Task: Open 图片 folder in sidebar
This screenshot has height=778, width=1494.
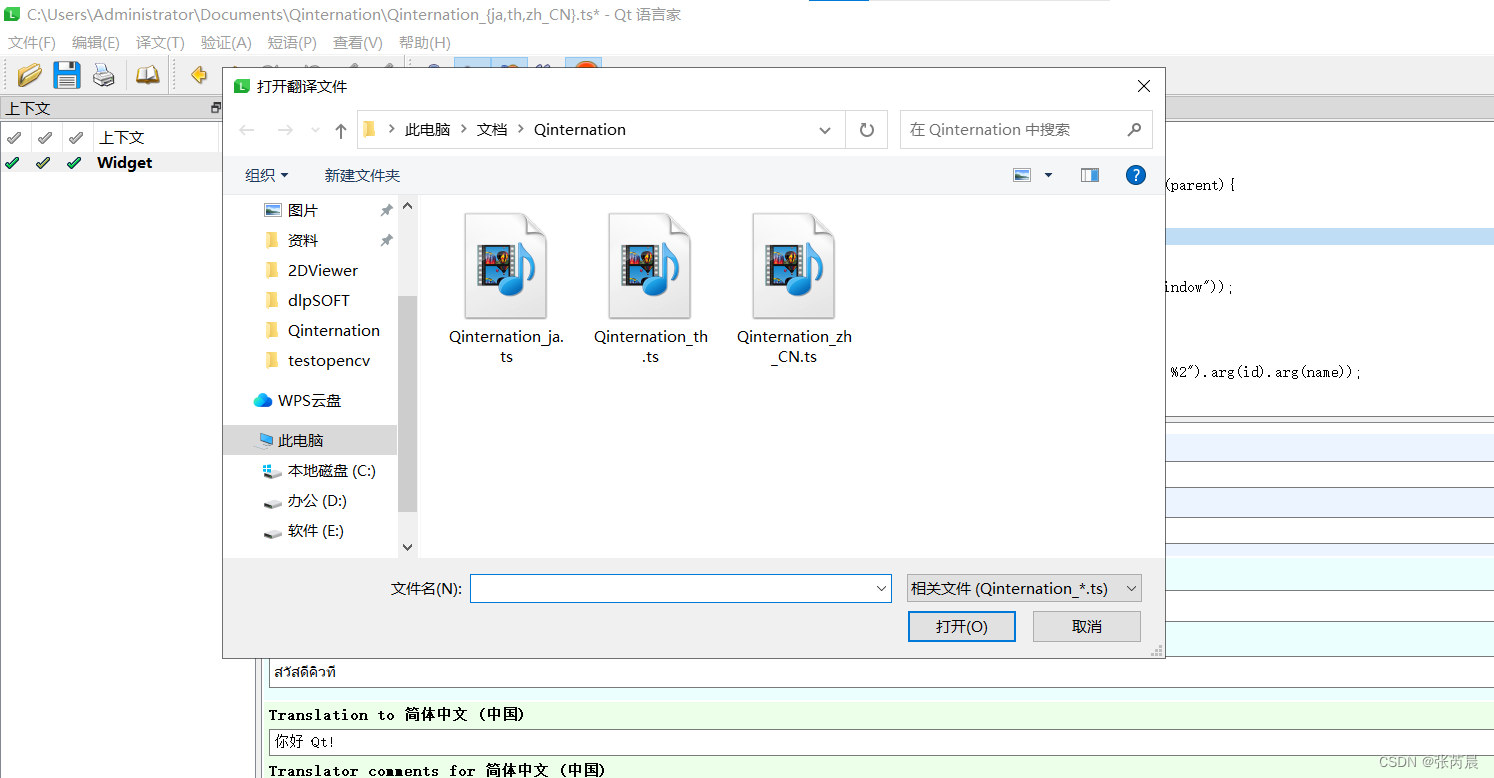Action: (302, 210)
